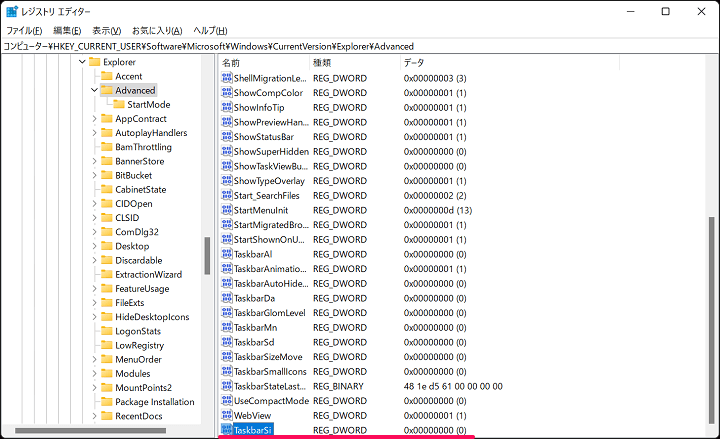720x439 pixels.
Task: Click the ShowStatusBar DWORD value icon
Action: pyautogui.click(x=226, y=137)
